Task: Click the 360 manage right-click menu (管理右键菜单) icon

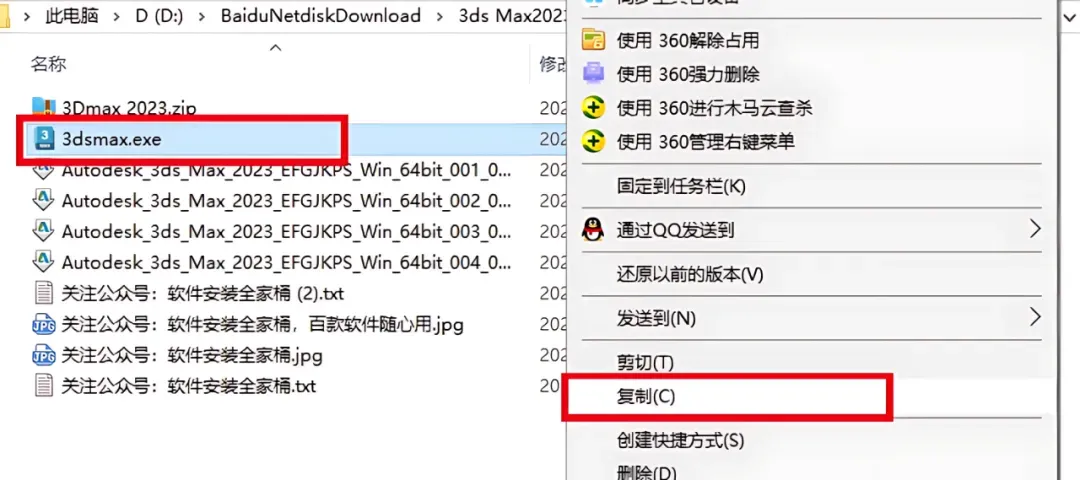Action: [593, 142]
